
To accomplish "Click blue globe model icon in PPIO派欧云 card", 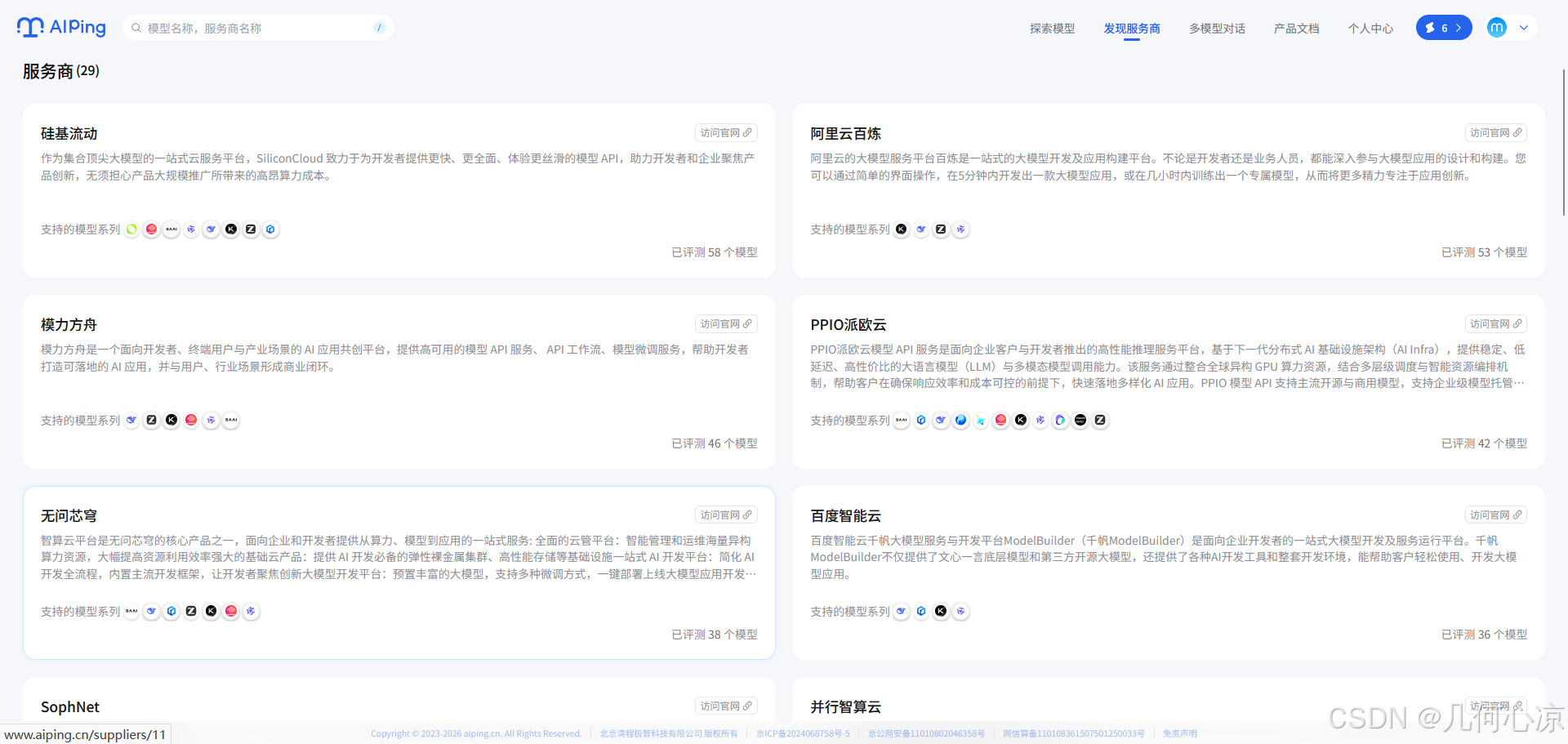I will pyautogui.click(x=960, y=421).
